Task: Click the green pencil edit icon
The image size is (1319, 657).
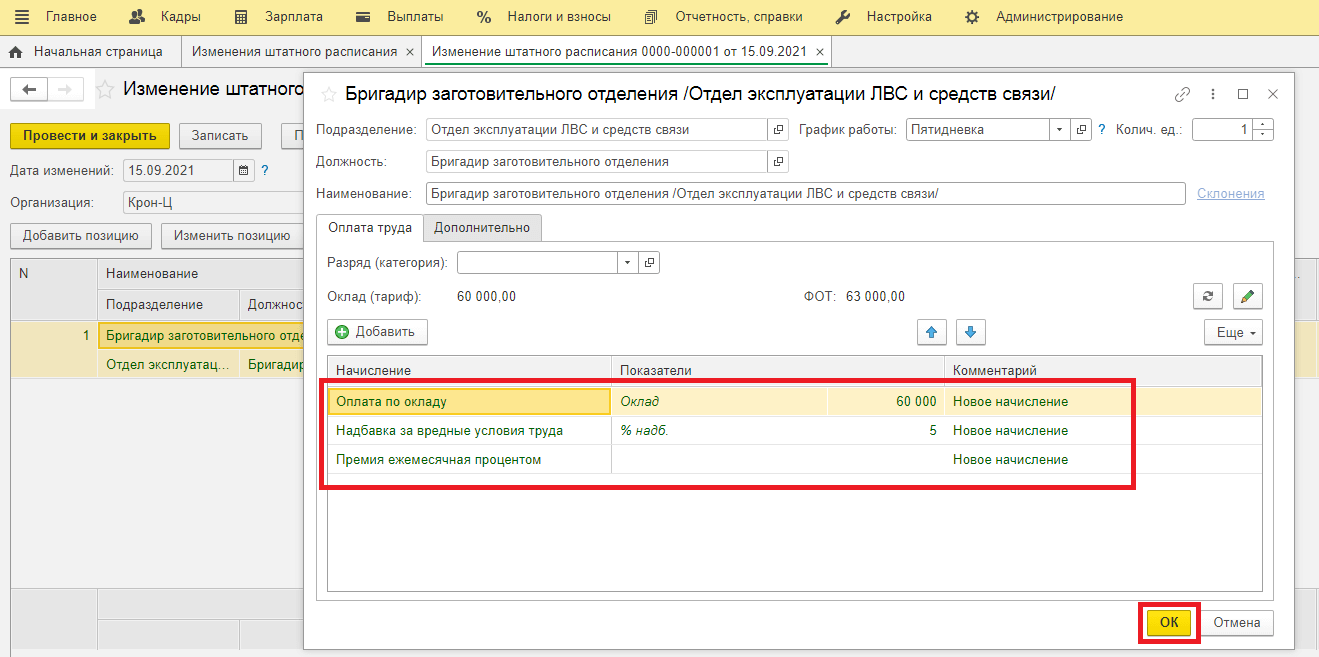Action: tap(1248, 297)
